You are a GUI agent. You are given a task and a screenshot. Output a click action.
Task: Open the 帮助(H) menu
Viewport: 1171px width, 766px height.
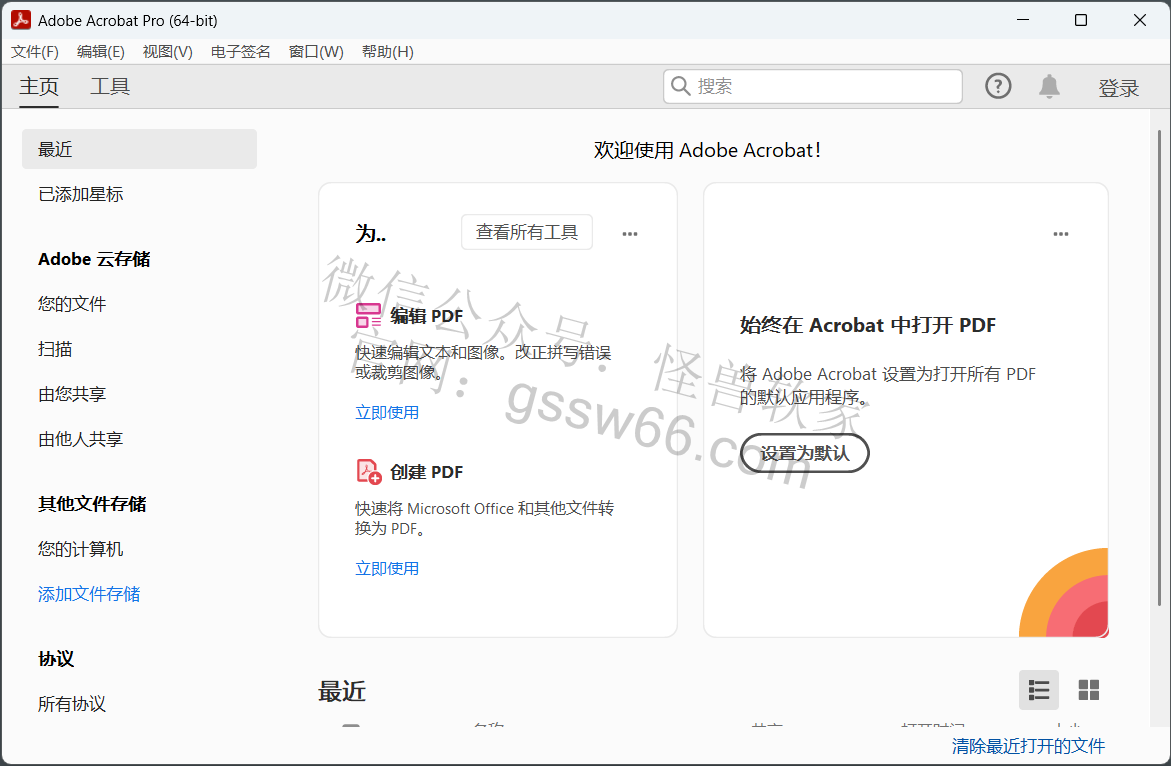pyautogui.click(x=388, y=52)
